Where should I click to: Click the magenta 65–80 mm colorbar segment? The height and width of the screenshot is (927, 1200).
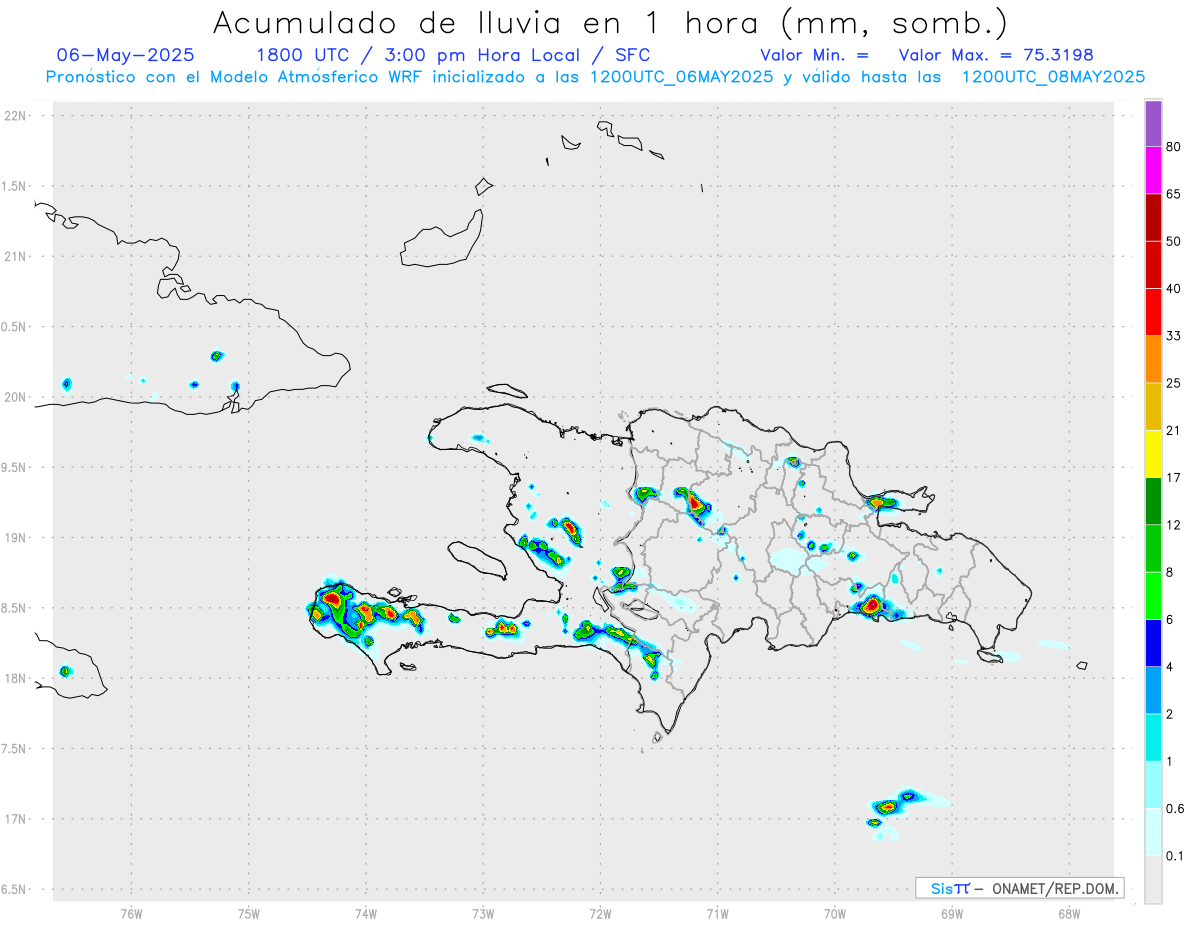tap(1153, 171)
